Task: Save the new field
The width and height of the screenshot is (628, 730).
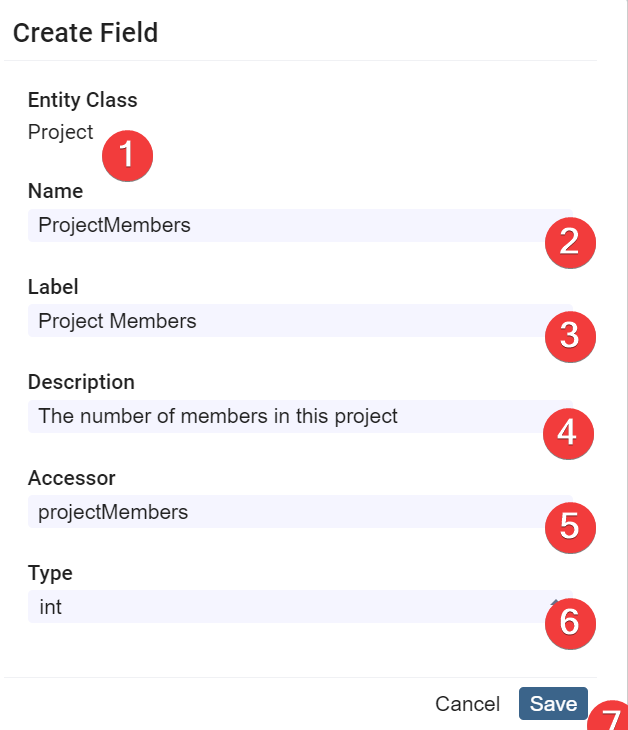Action: click(x=553, y=703)
